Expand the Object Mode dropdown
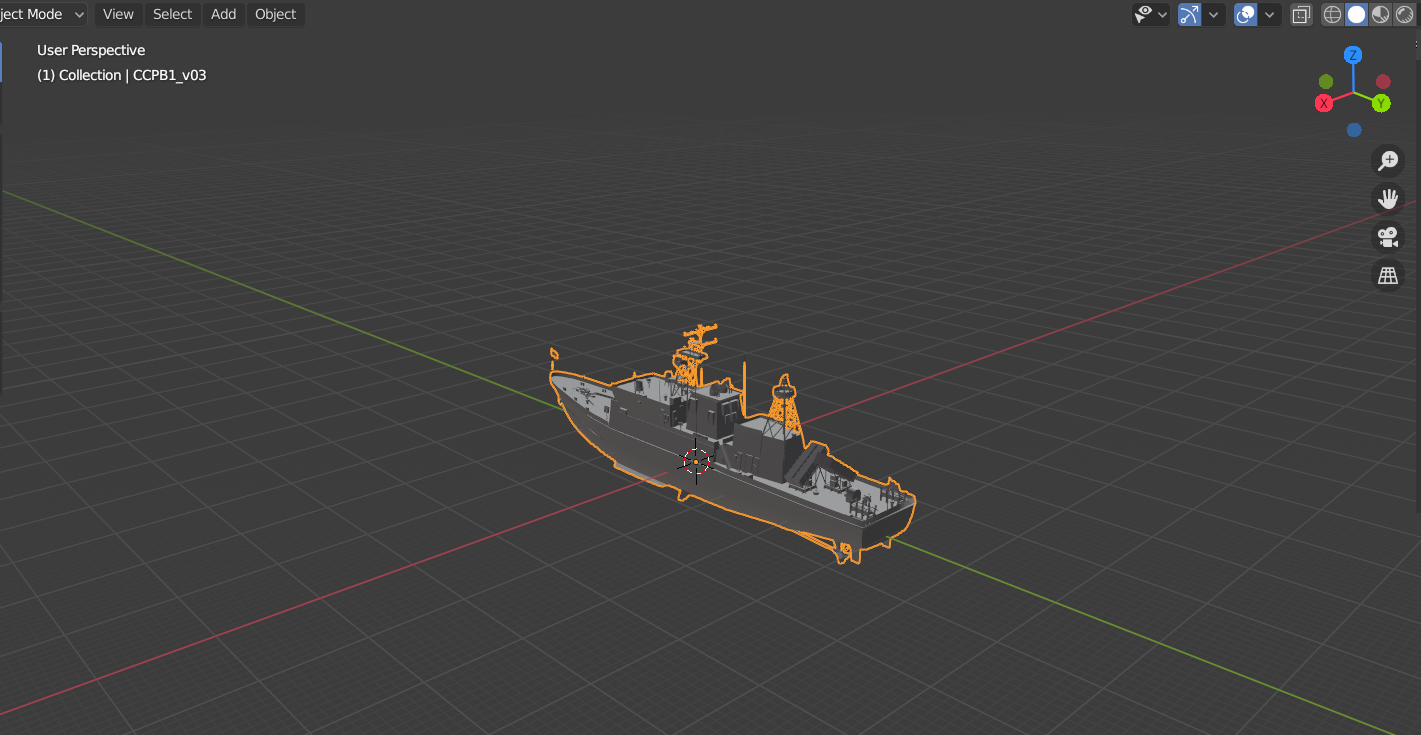 pyautogui.click(x=42, y=14)
